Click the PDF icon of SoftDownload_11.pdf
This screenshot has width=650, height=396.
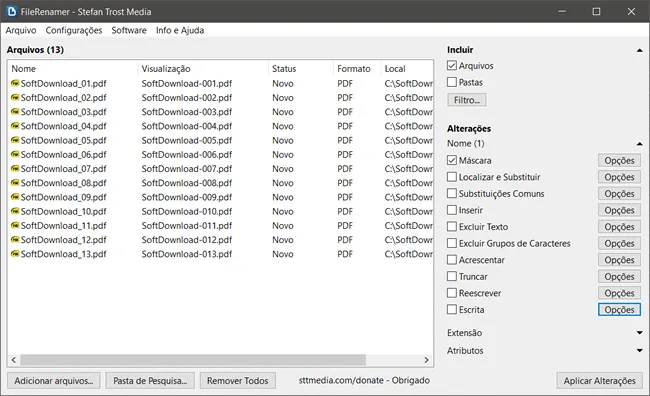click(x=15, y=226)
